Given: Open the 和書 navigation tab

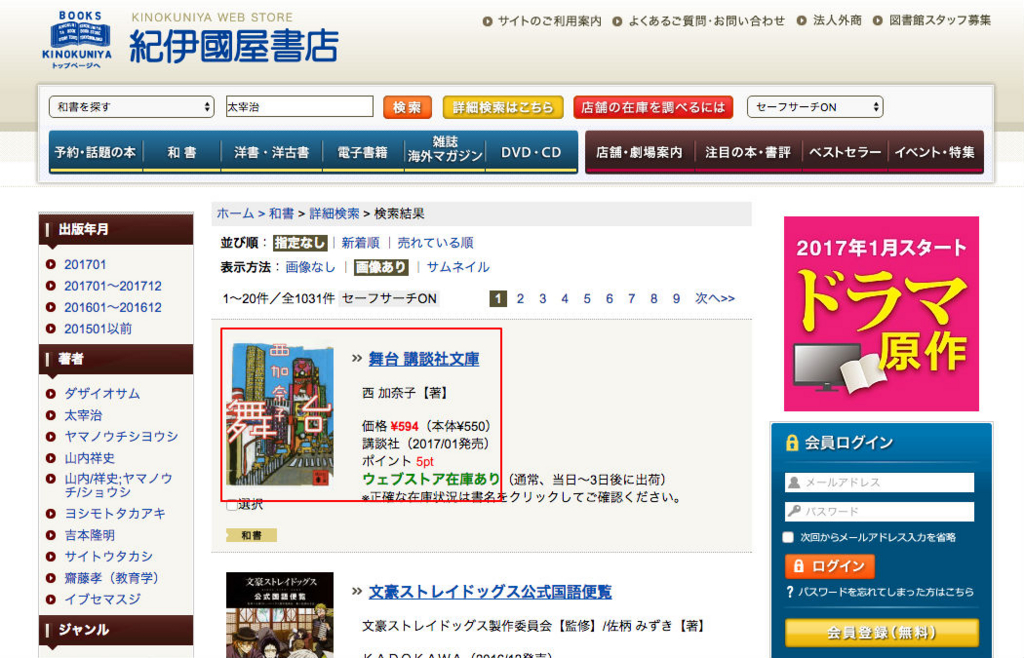Looking at the screenshot, I should [x=182, y=152].
